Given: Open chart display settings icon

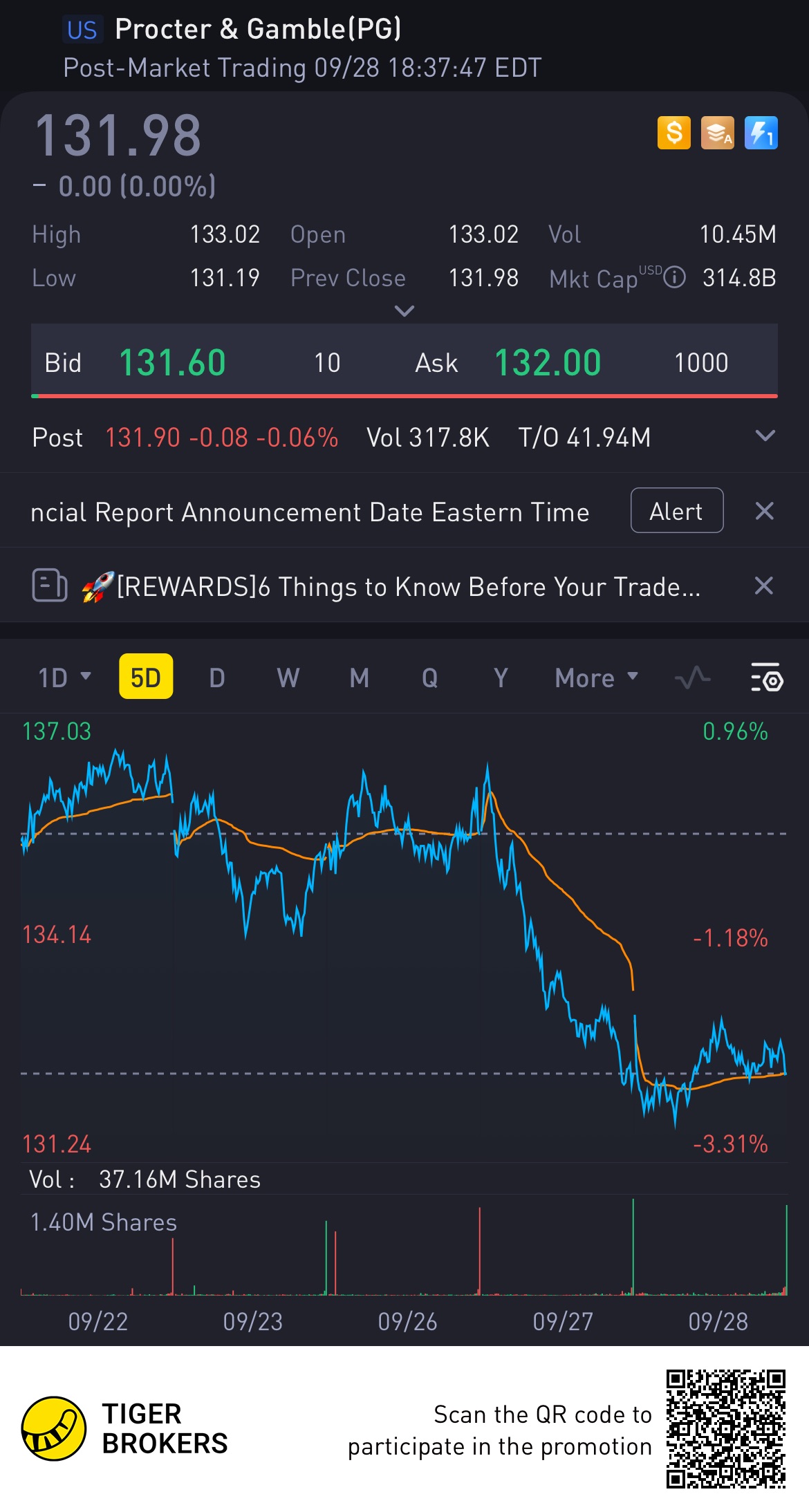Looking at the screenshot, I should [767, 678].
